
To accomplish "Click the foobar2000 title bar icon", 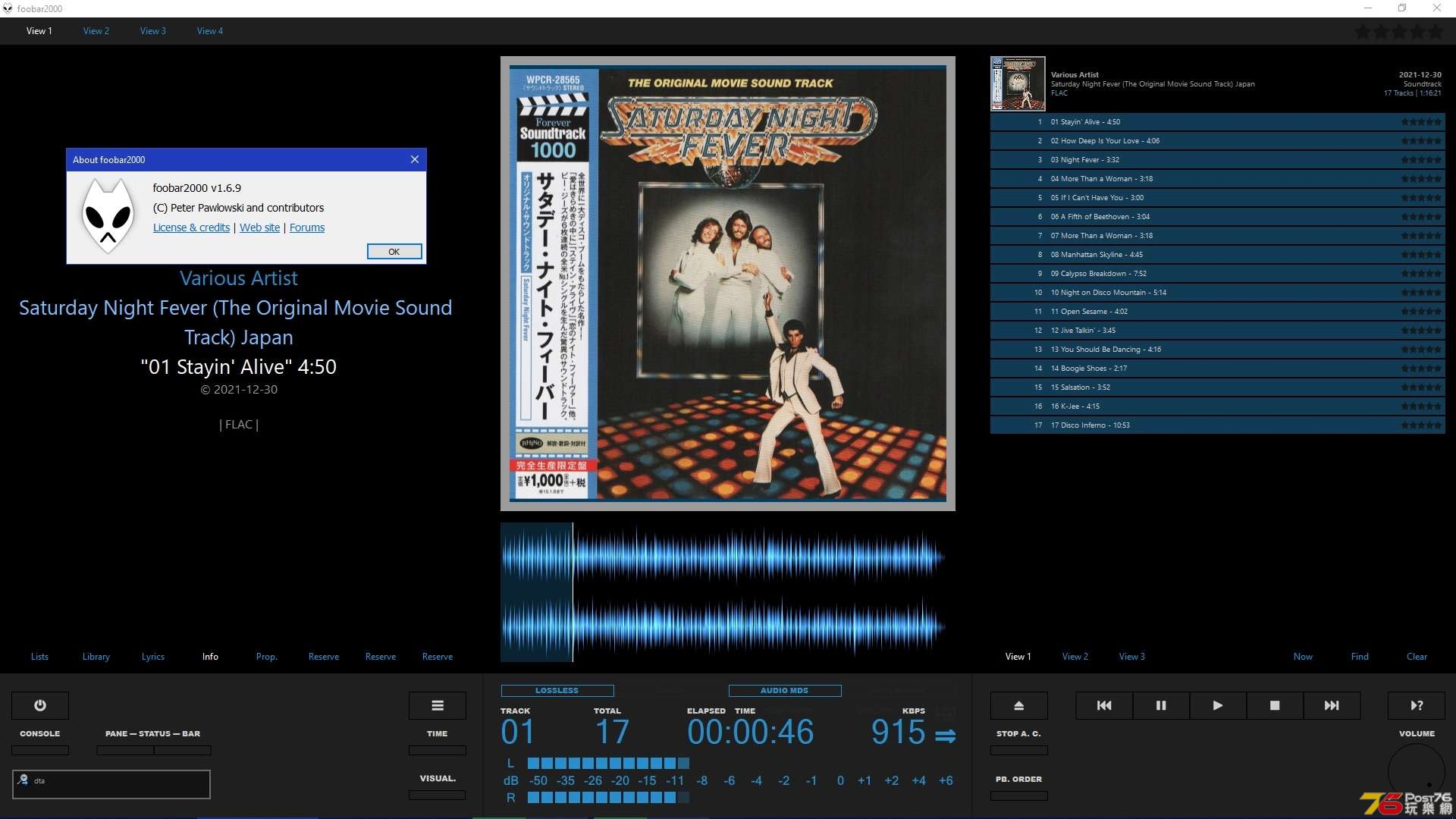I will click(x=8, y=8).
